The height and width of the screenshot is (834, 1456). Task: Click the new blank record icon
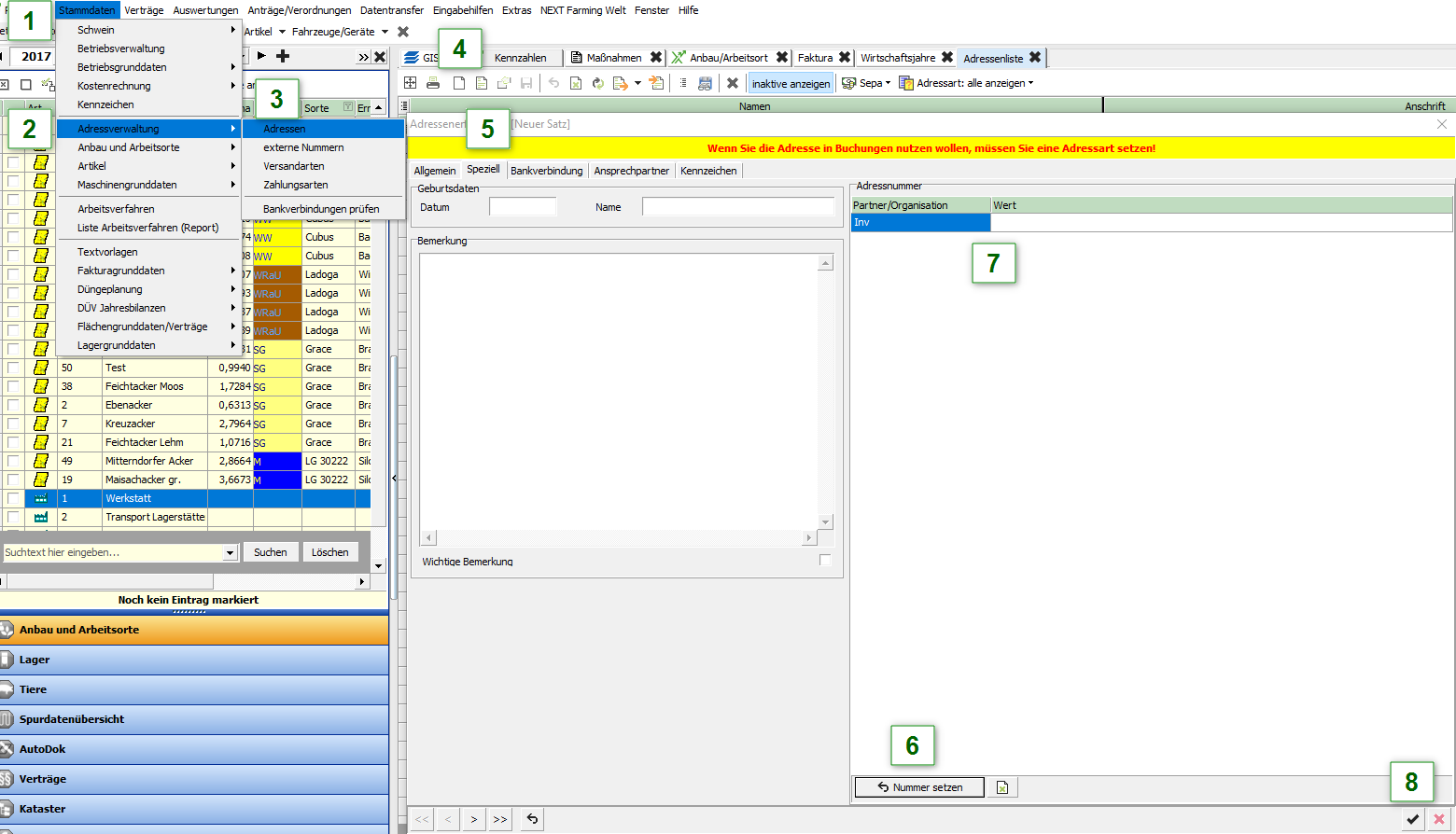pyautogui.click(x=459, y=83)
